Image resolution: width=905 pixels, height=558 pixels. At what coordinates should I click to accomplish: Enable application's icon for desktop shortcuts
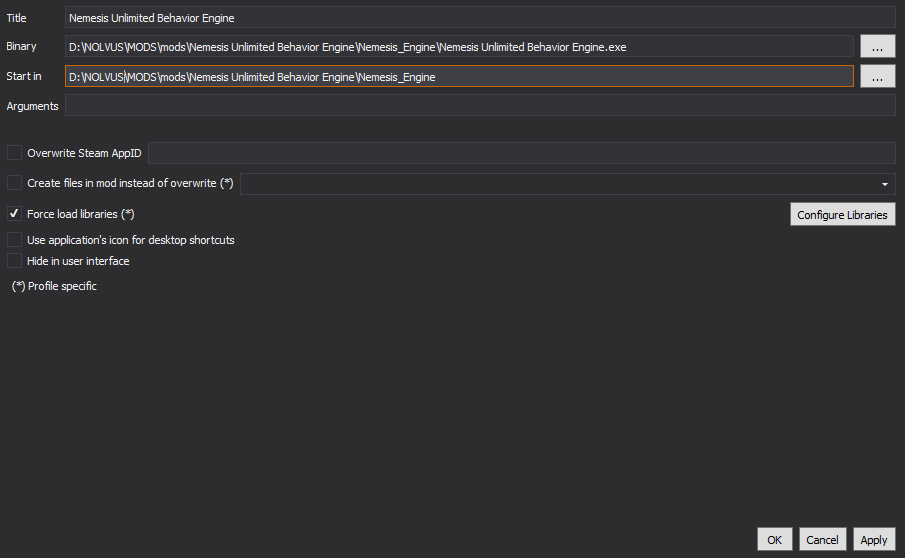(x=14, y=239)
